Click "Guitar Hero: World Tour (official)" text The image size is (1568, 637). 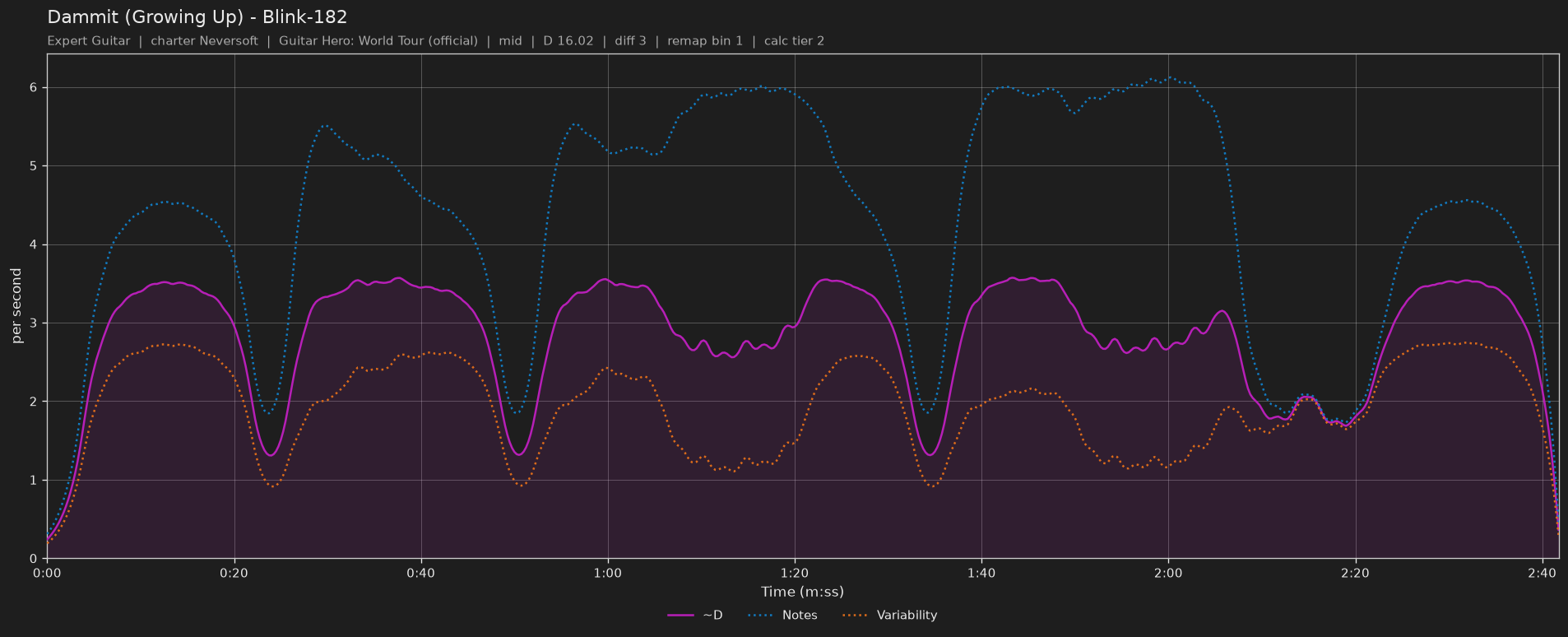pos(378,41)
